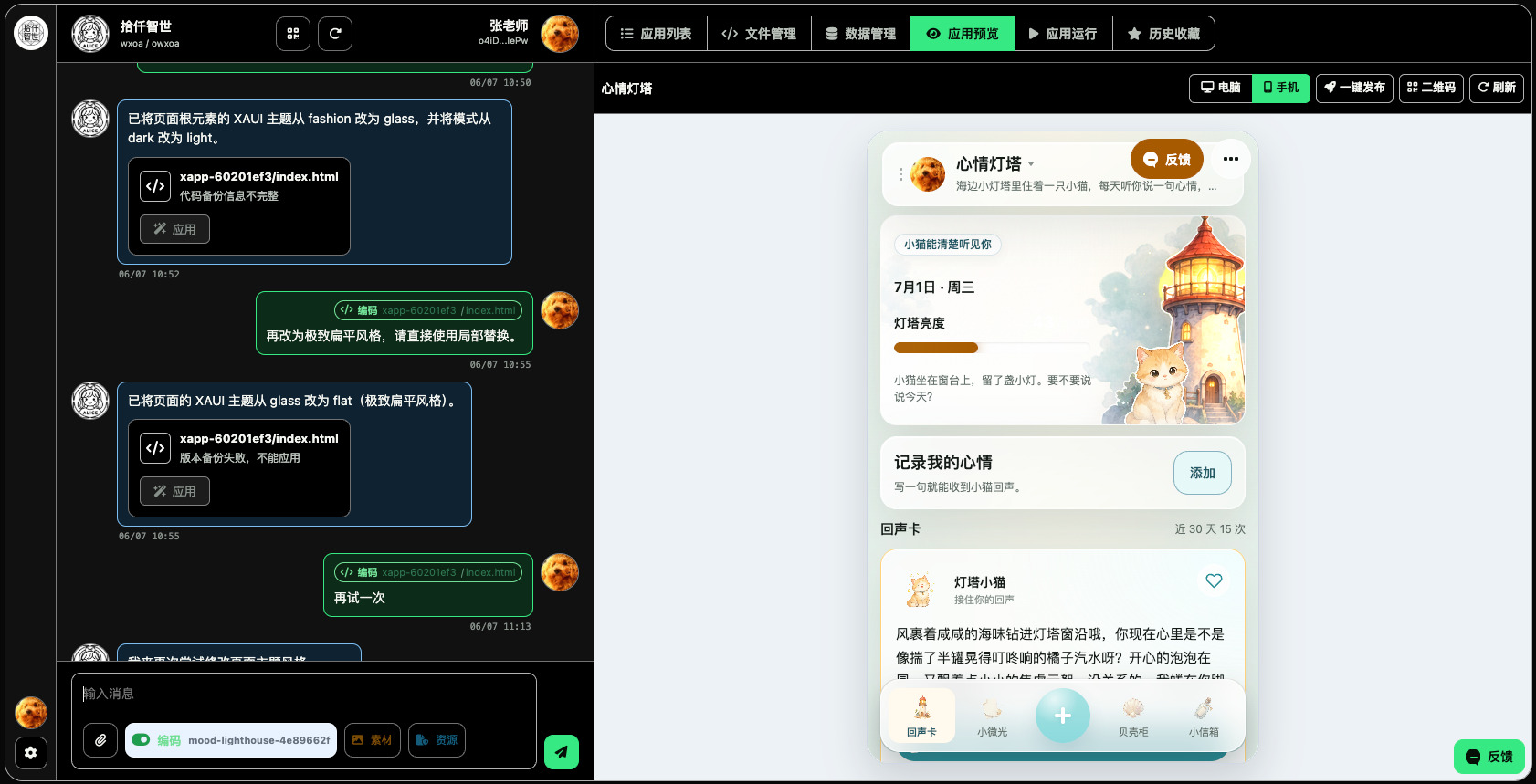Click the orange 反馈 button in preview
The width and height of the screenshot is (1536, 784).
pyautogui.click(x=1167, y=159)
